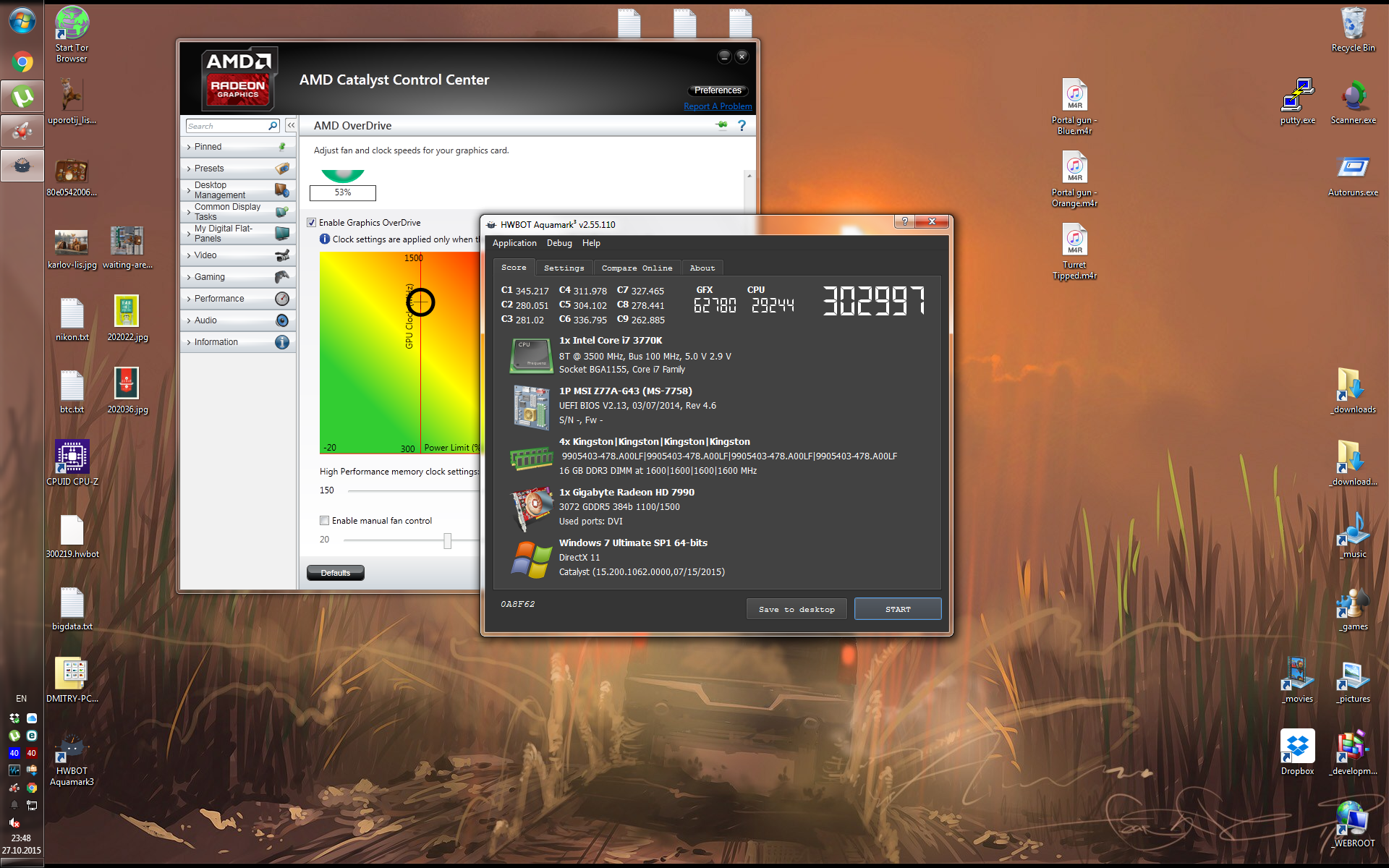Collapse the Catalyst sidebar with double-chevron
Screen dimensions: 1389x868
point(291,126)
